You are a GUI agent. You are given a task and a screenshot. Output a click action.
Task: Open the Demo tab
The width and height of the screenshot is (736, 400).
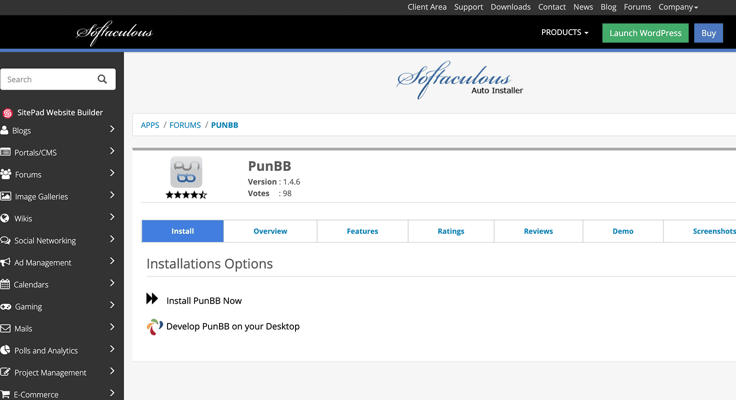pyautogui.click(x=623, y=231)
